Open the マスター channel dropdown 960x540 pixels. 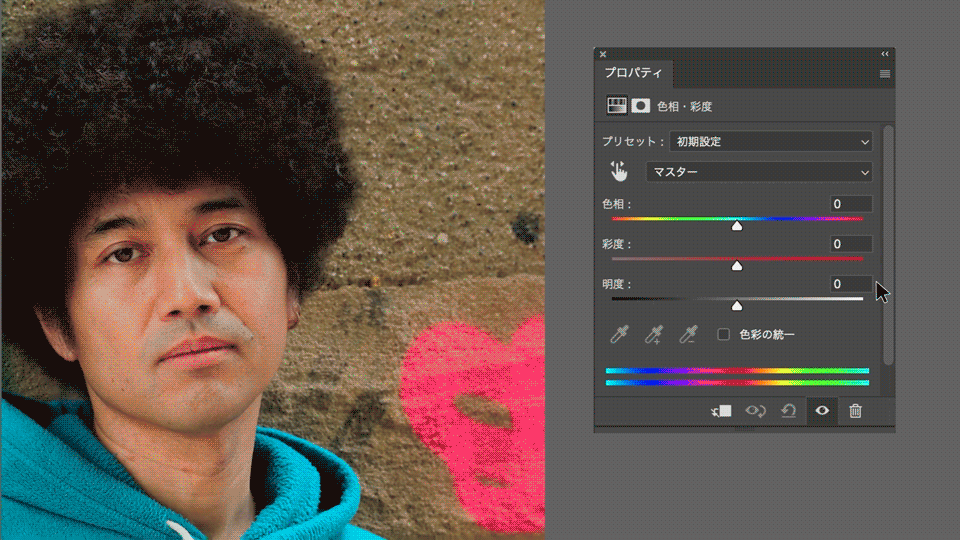coord(759,172)
